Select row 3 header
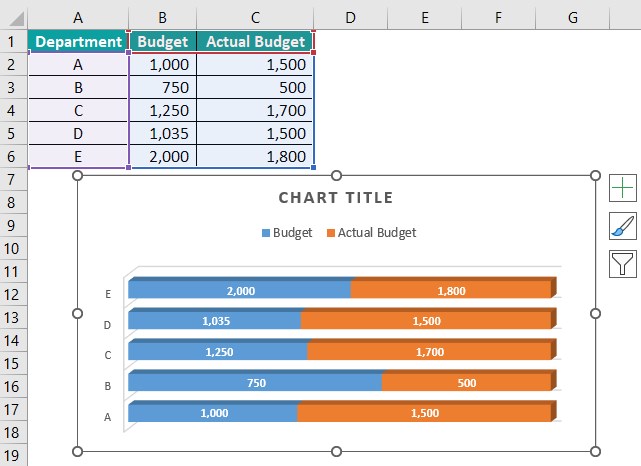The image size is (641, 466). point(13,87)
